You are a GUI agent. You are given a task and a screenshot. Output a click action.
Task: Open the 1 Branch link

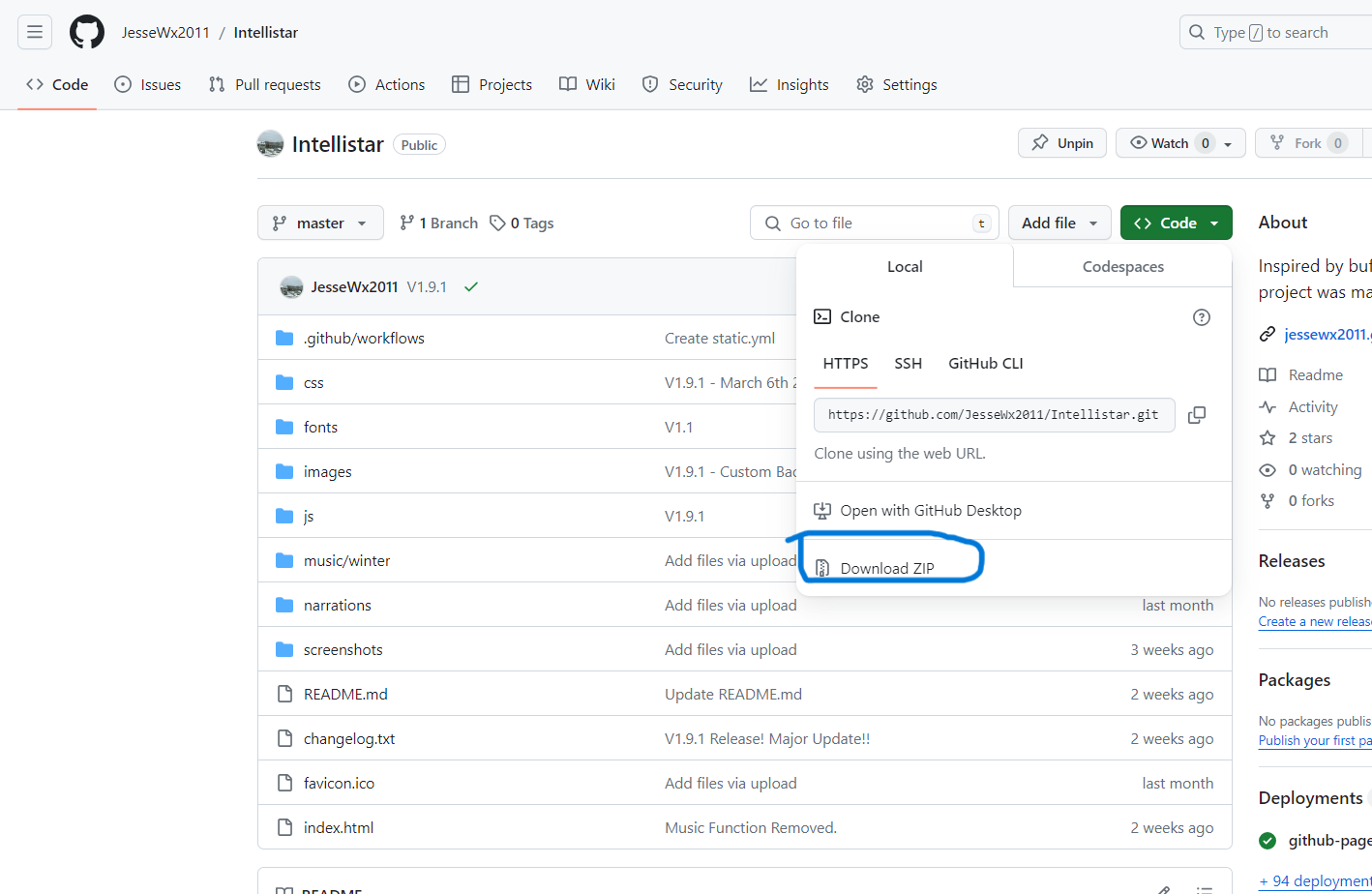pos(439,223)
